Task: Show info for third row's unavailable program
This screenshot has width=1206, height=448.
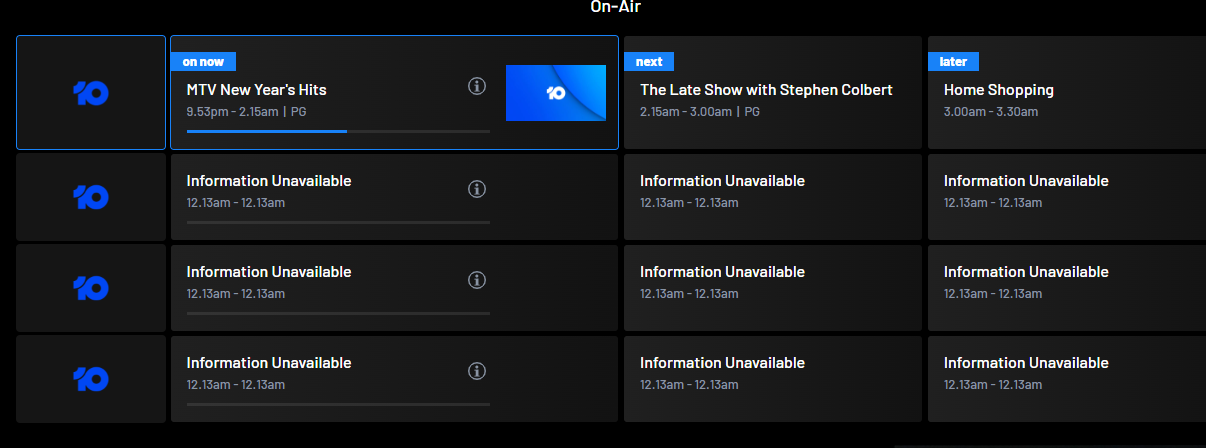Action: [x=477, y=280]
